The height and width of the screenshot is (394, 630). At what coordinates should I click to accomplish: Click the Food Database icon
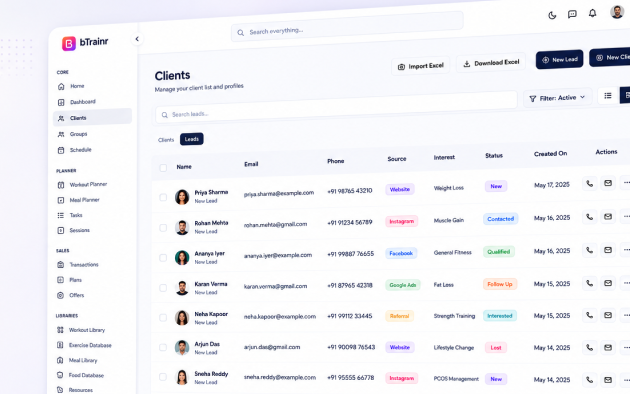[x=60, y=375]
